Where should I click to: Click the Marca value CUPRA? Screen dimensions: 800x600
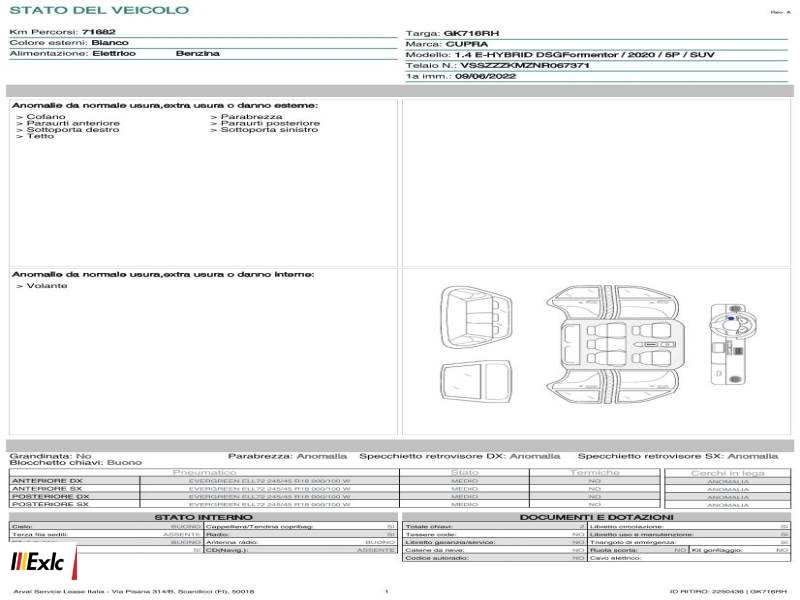467,44
